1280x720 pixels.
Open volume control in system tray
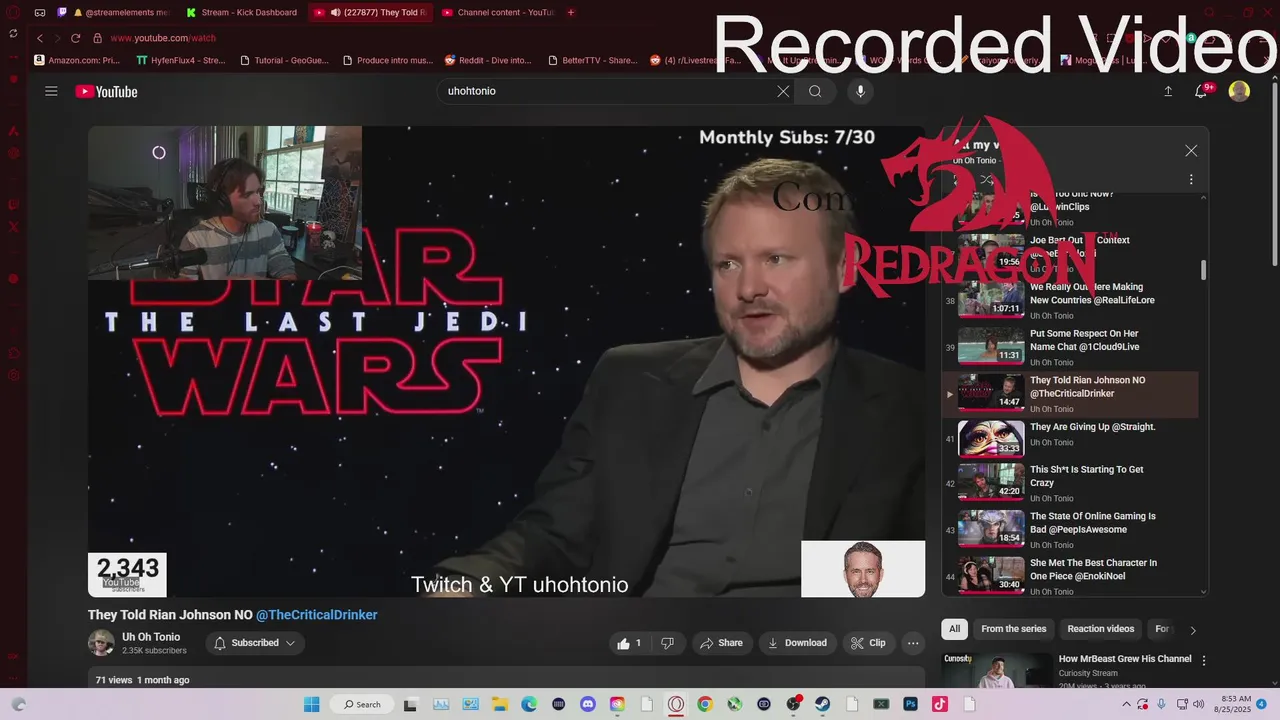point(1198,704)
